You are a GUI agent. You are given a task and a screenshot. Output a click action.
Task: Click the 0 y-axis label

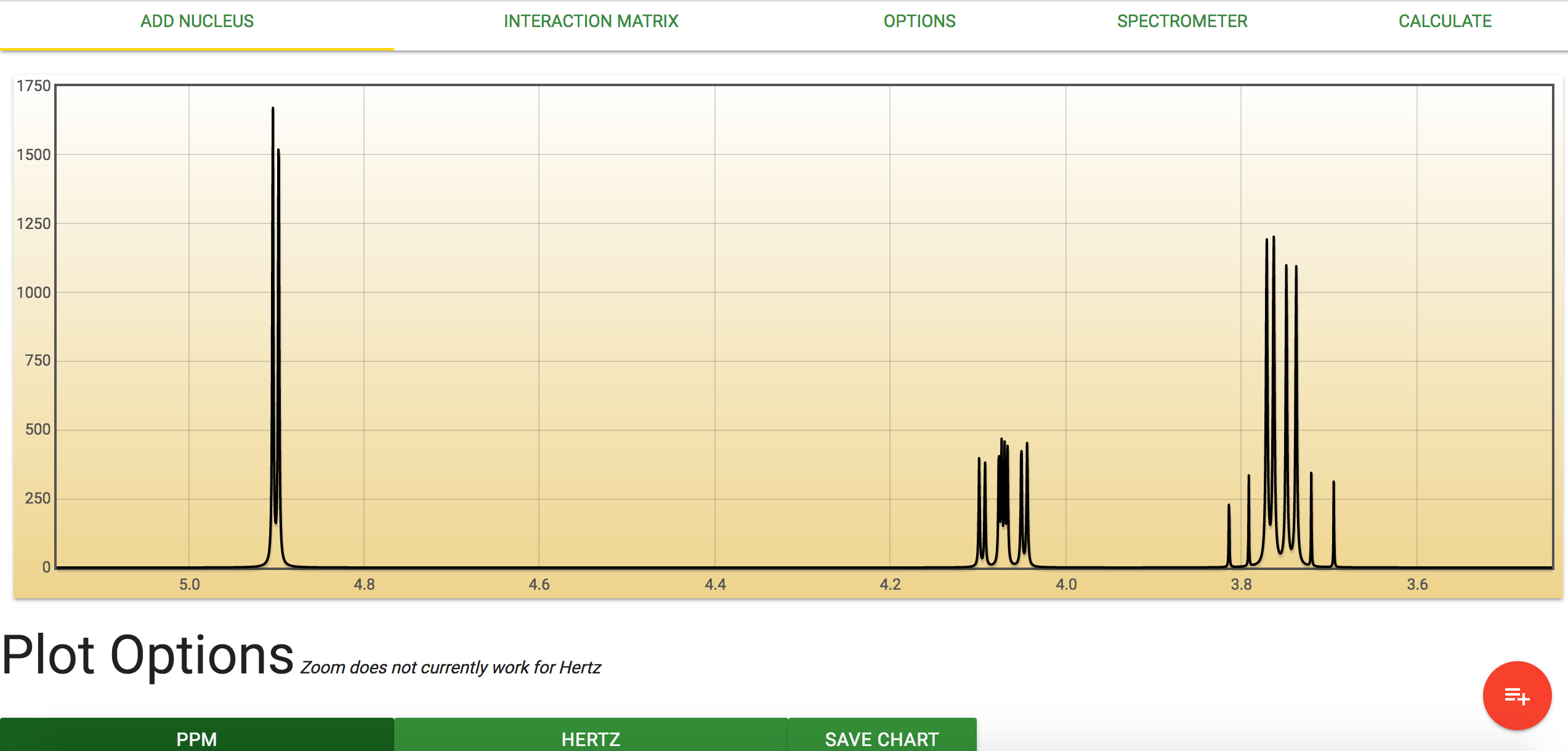click(46, 567)
